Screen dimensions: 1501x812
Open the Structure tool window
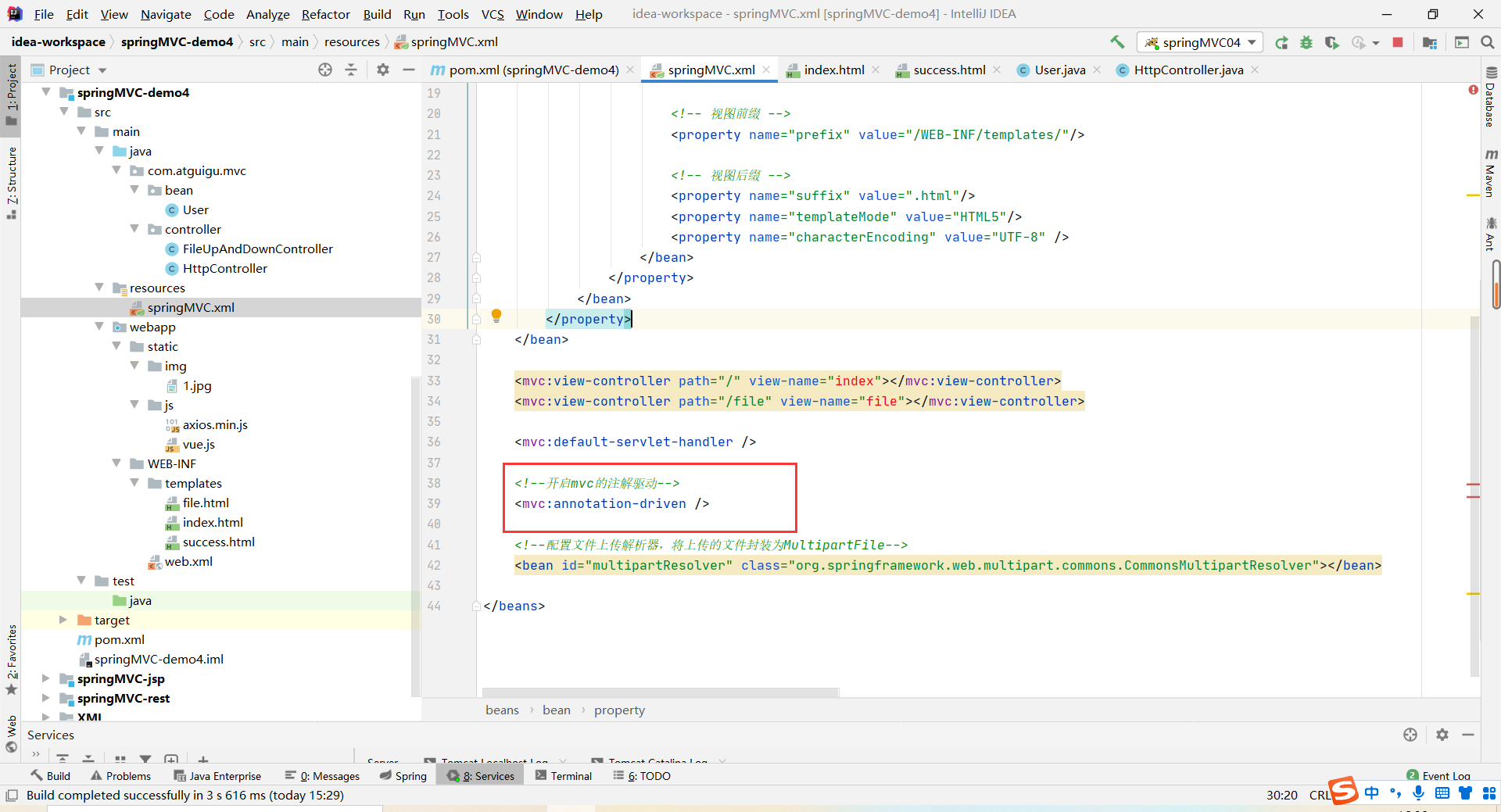(11, 182)
